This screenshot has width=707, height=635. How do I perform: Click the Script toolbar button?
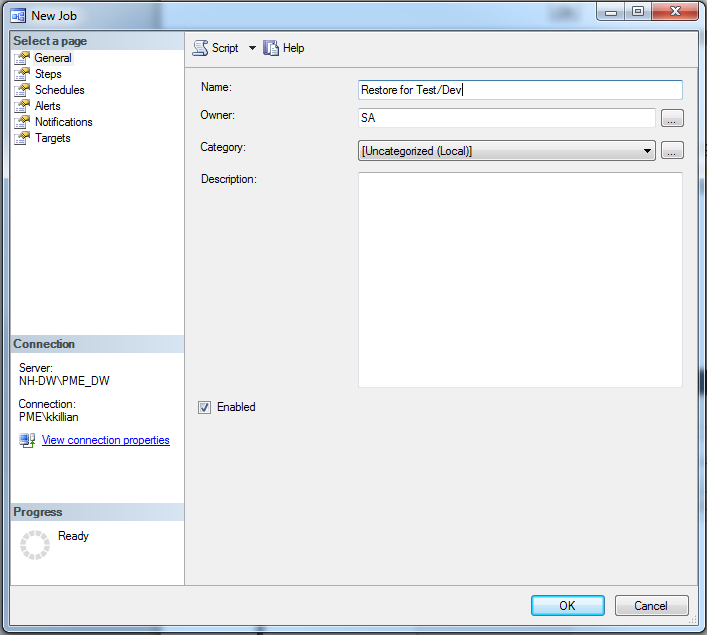pyautogui.click(x=216, y=48)
